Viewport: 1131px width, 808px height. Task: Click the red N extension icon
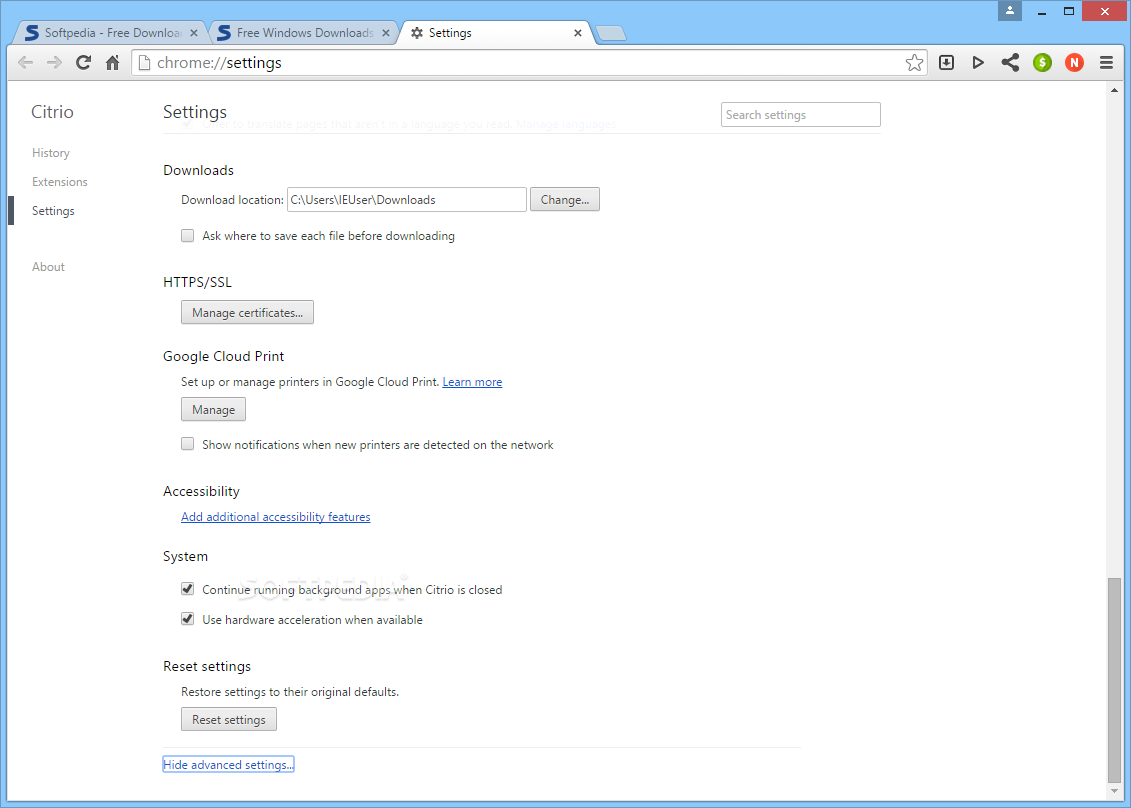(x=1074, y=63)
